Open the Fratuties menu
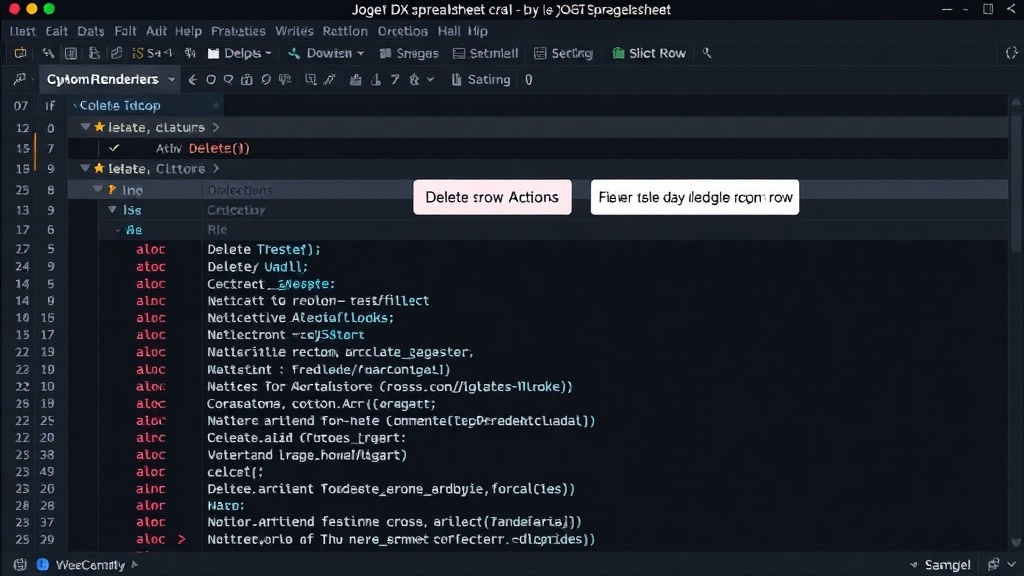The width and height of the screenshot is (1024, 576). pos(238,31)
